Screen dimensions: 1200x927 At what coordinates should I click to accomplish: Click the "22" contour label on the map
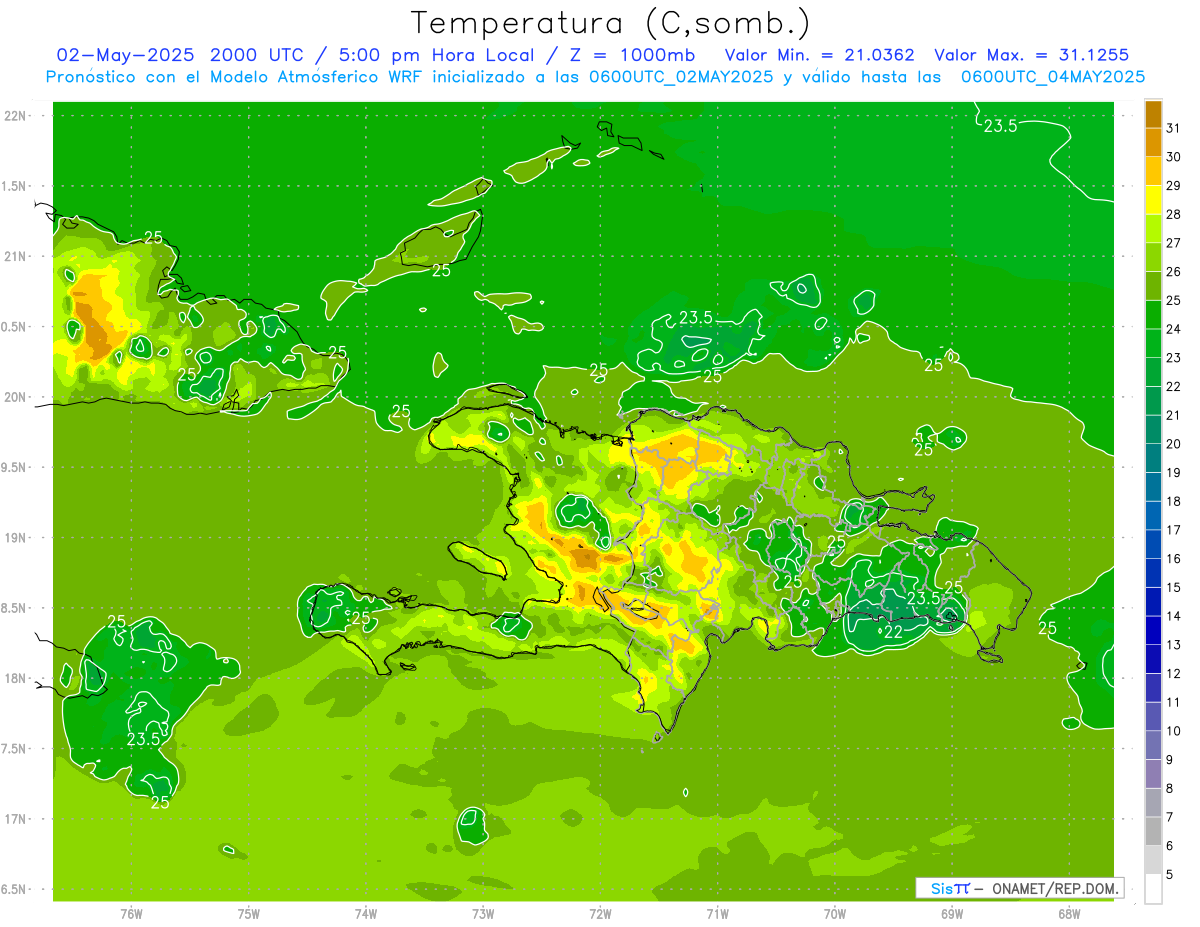(893, 632)
